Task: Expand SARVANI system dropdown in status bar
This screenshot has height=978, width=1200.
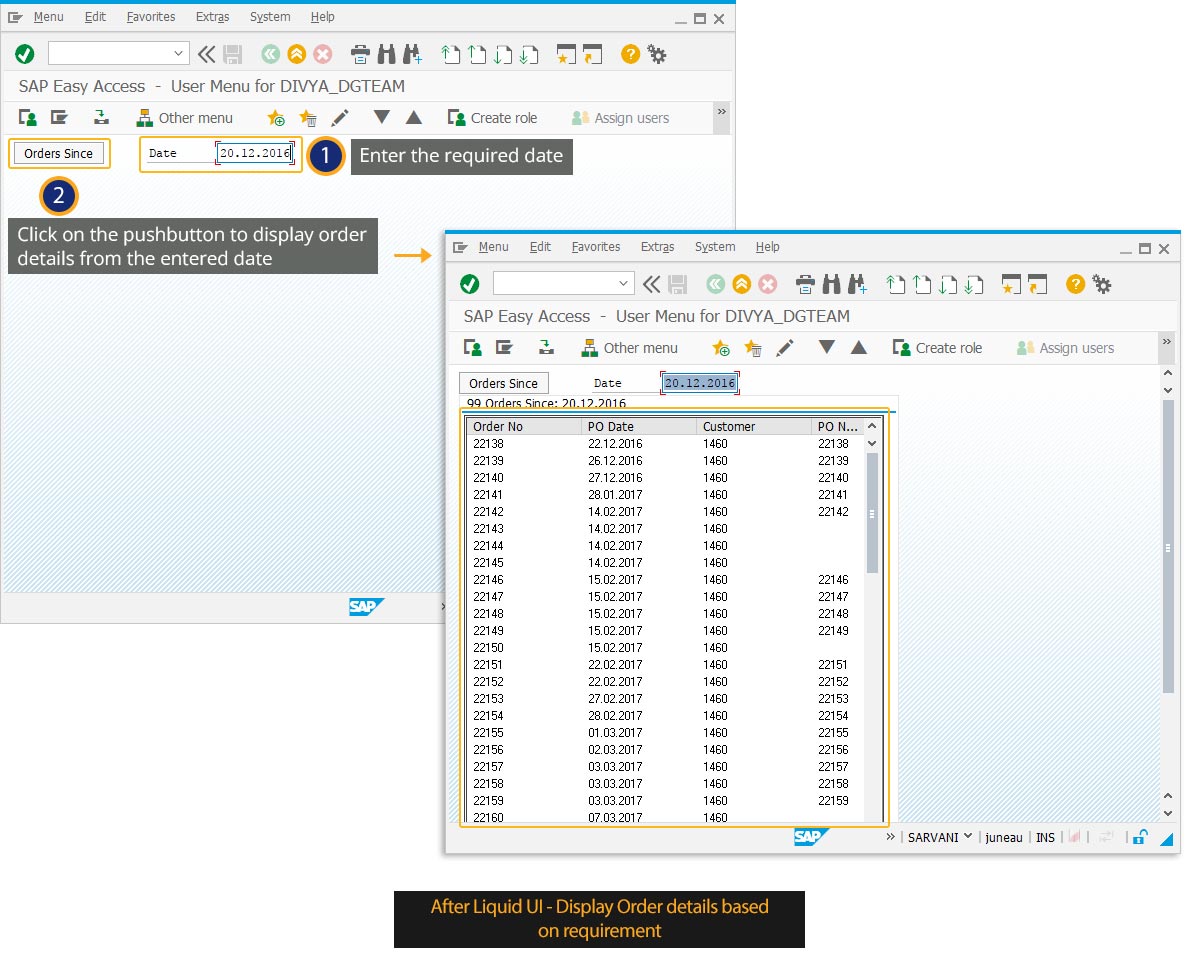Action: [968, 836]
